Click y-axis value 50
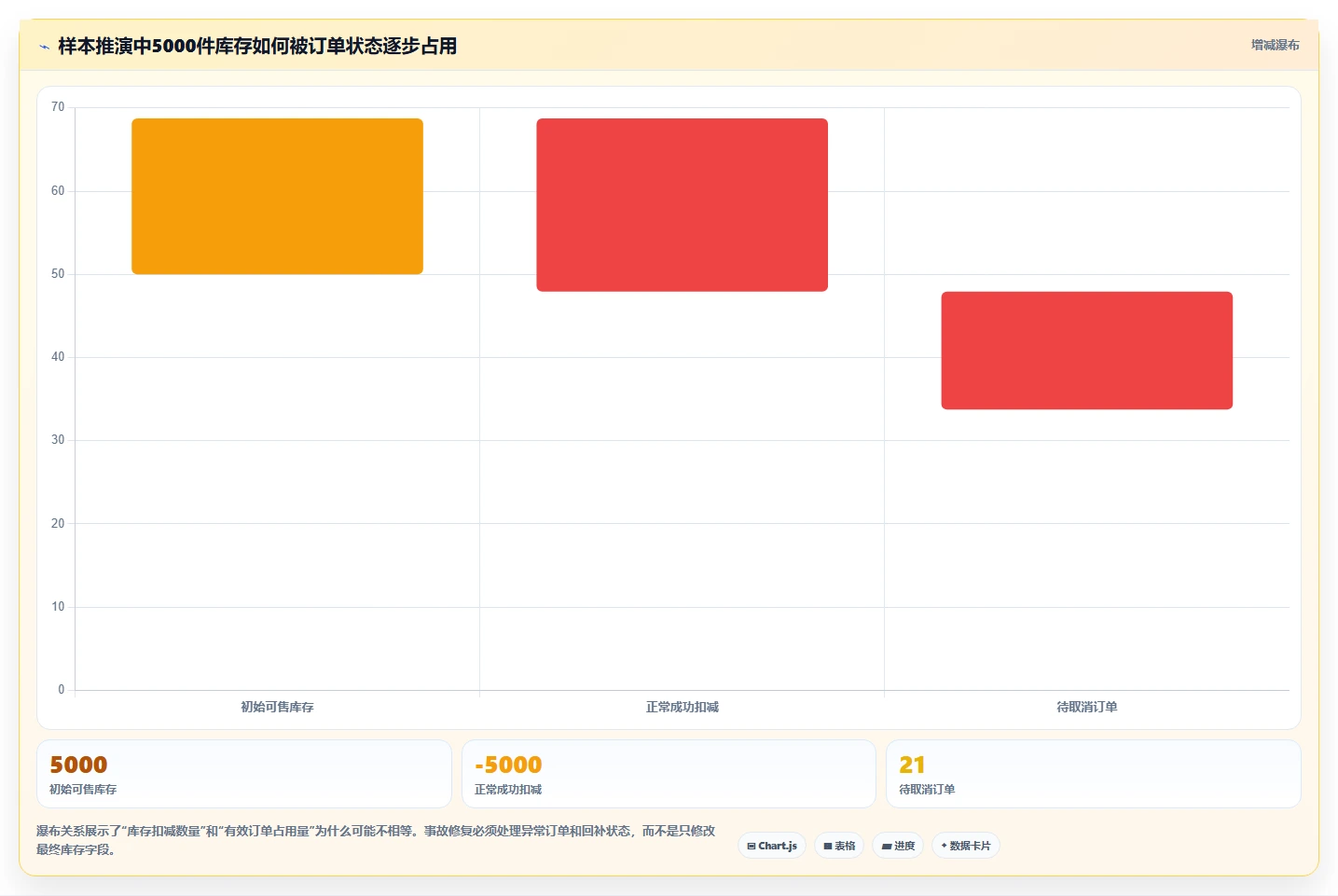Viewport: 1338px width, 896px height. coord(58,274)
